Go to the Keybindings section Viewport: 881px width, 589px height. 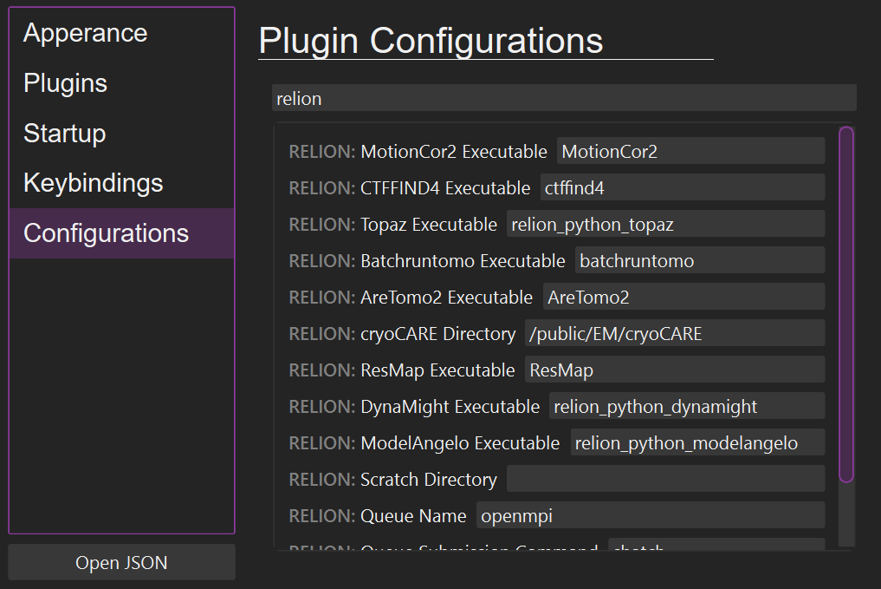click(x=93, y=183)
